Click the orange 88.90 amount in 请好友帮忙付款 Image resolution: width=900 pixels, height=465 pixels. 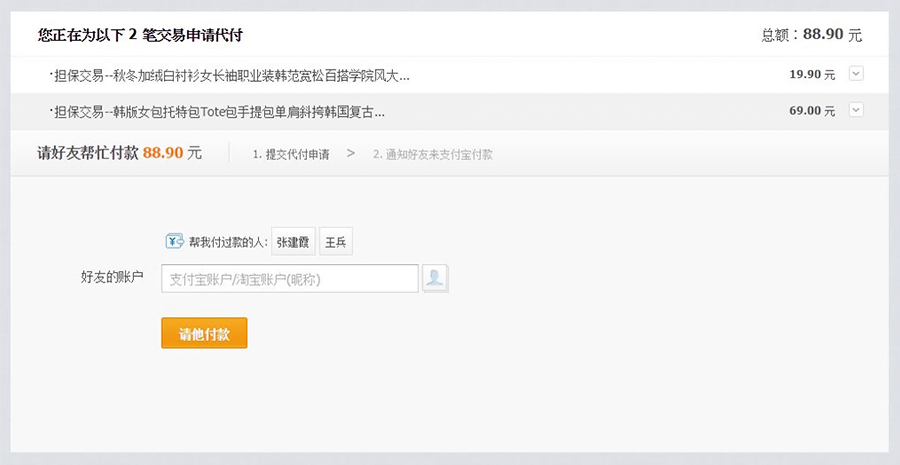pyautogui.click(x=163, y=153)
